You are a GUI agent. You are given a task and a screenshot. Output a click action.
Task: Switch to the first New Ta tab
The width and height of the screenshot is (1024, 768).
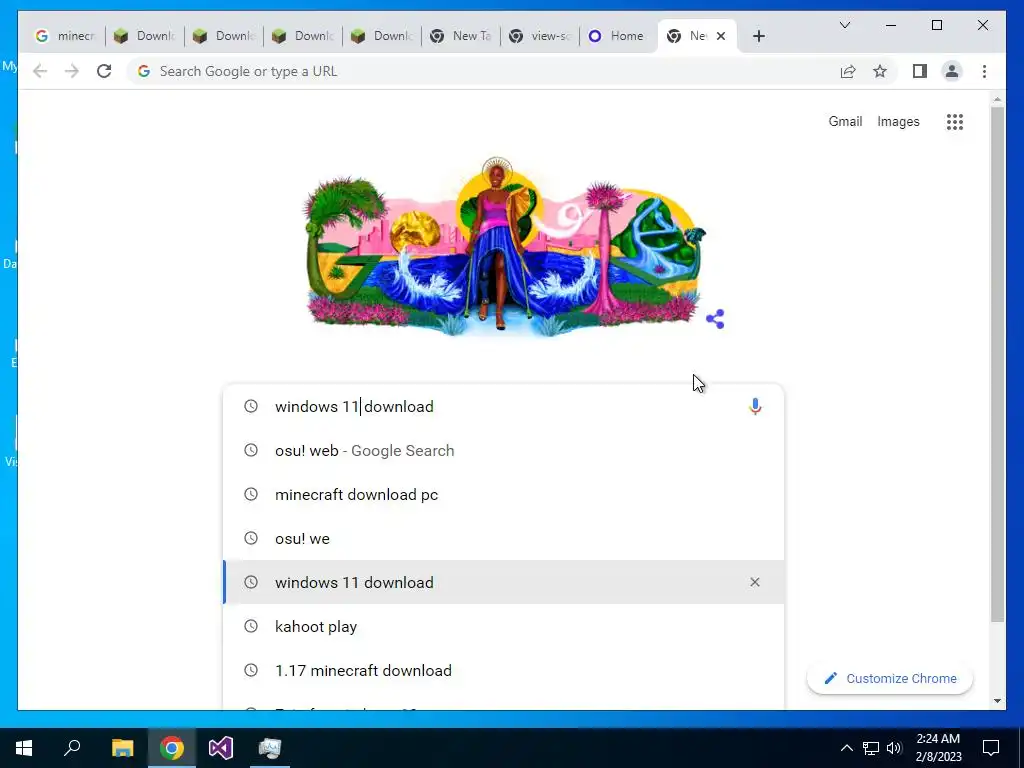tap(461, 36)
